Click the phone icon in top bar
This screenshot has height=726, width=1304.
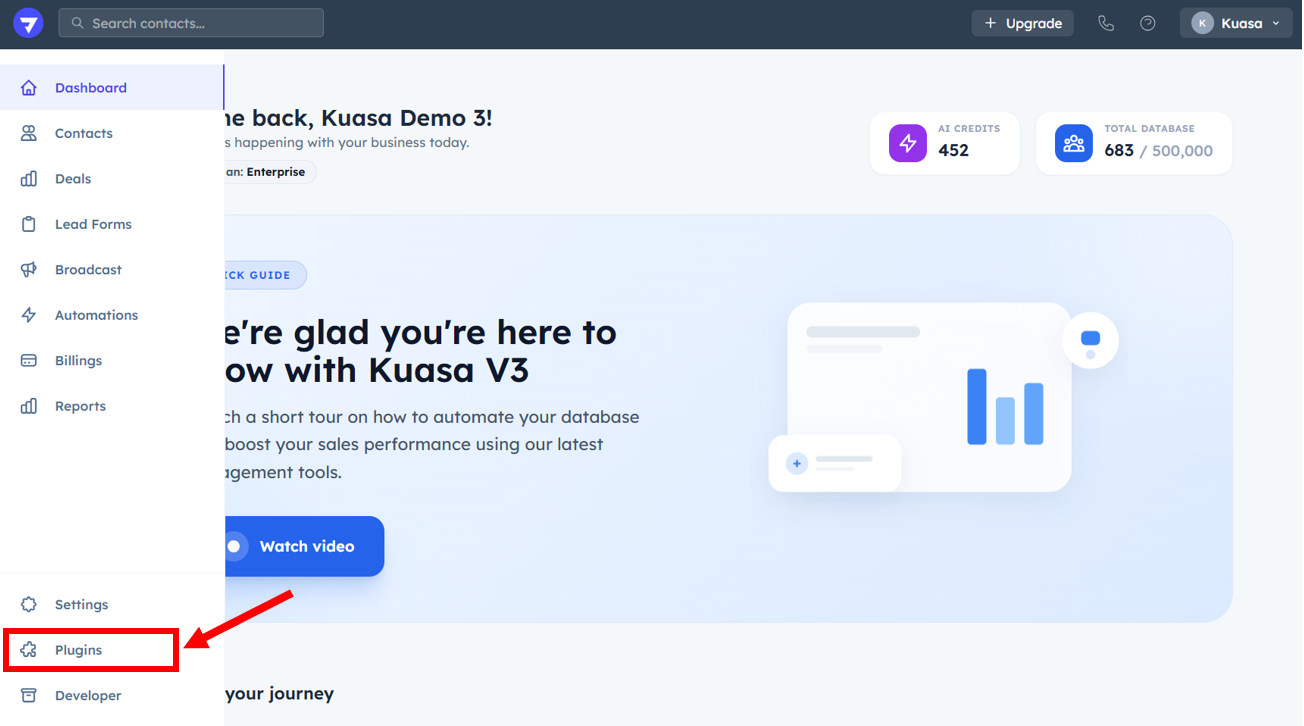(1105, 23)
